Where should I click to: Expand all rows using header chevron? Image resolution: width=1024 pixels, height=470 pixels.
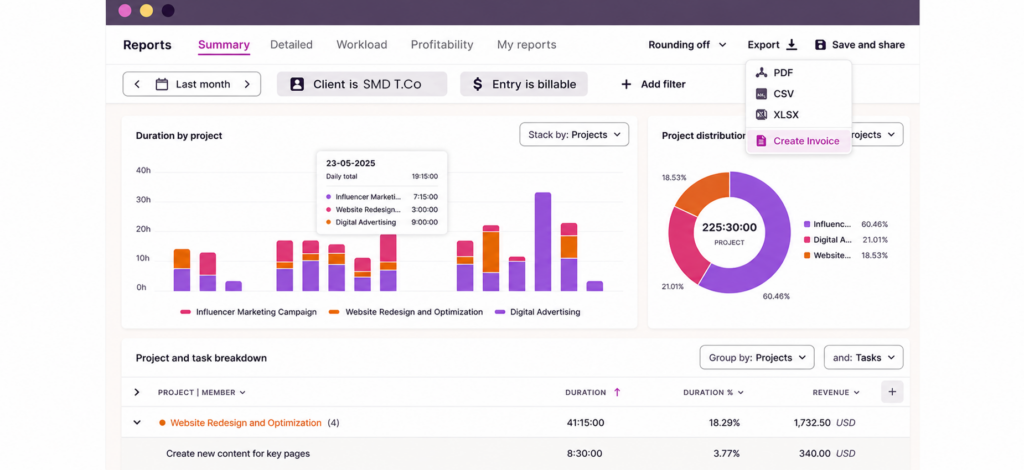pyautogui.click(x=136, y=392)
